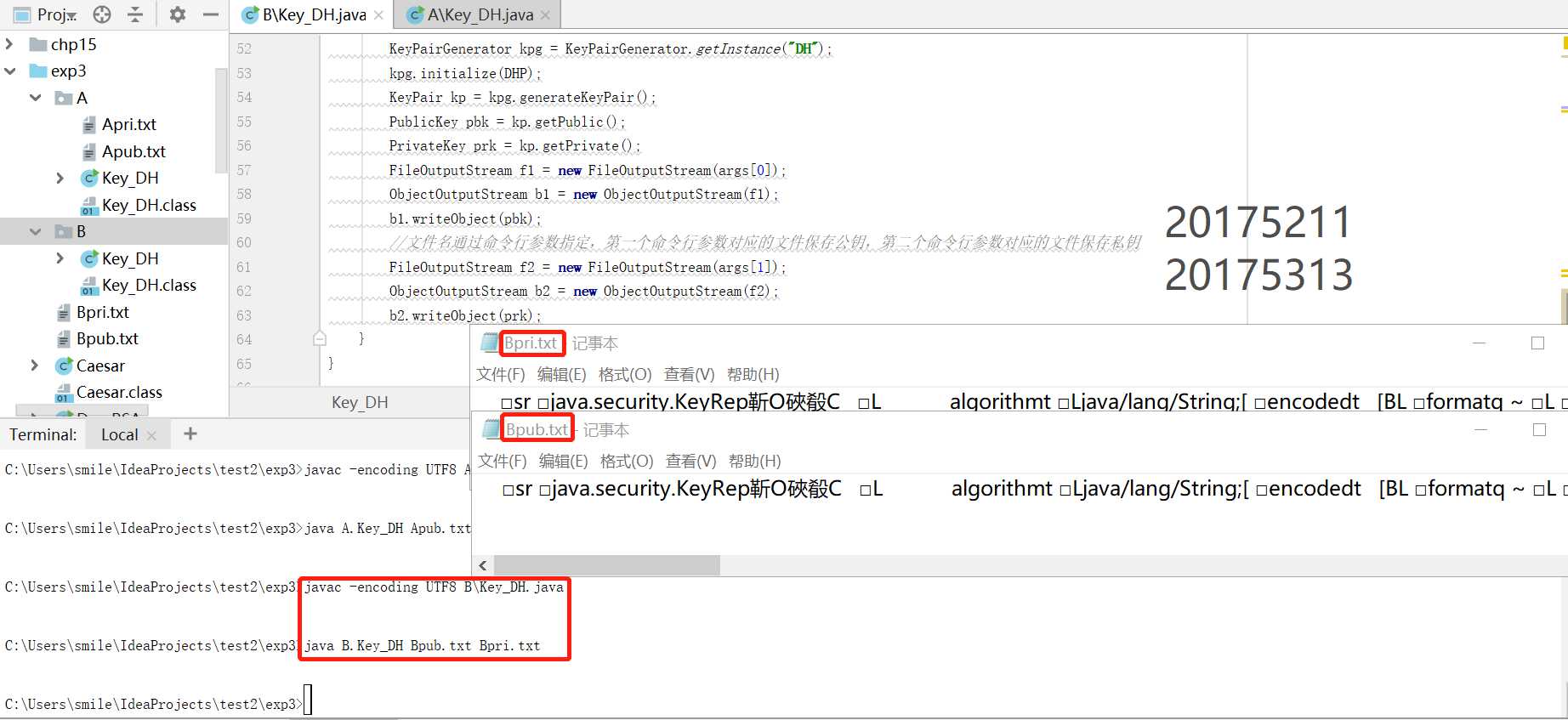Click the Project tree vertical scrollbar

221,119
